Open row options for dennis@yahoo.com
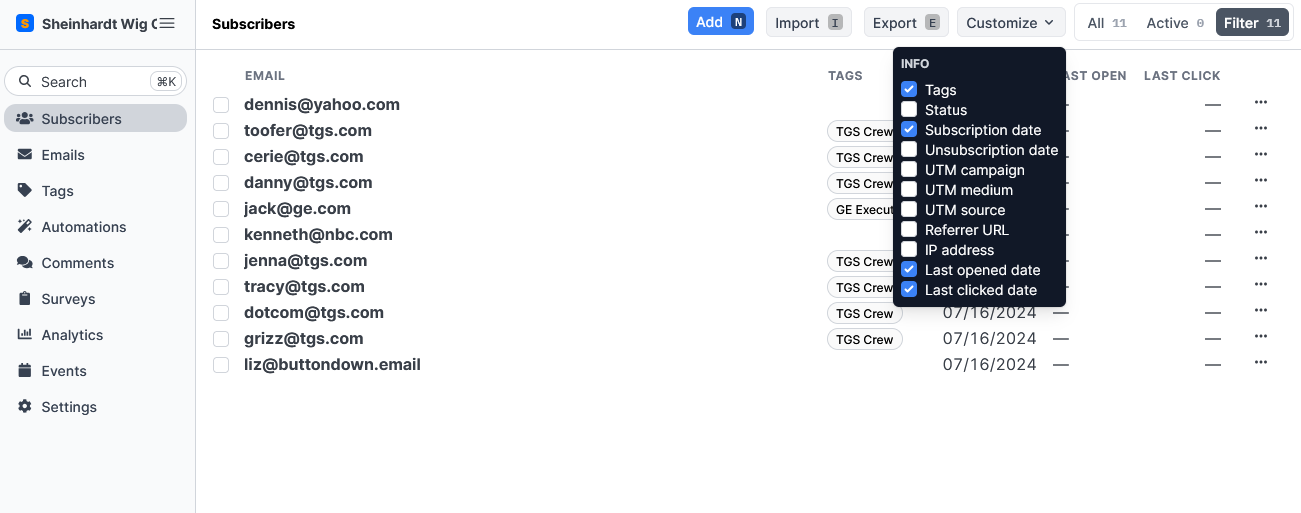The image size is (1301, 513). [1261, 103]
